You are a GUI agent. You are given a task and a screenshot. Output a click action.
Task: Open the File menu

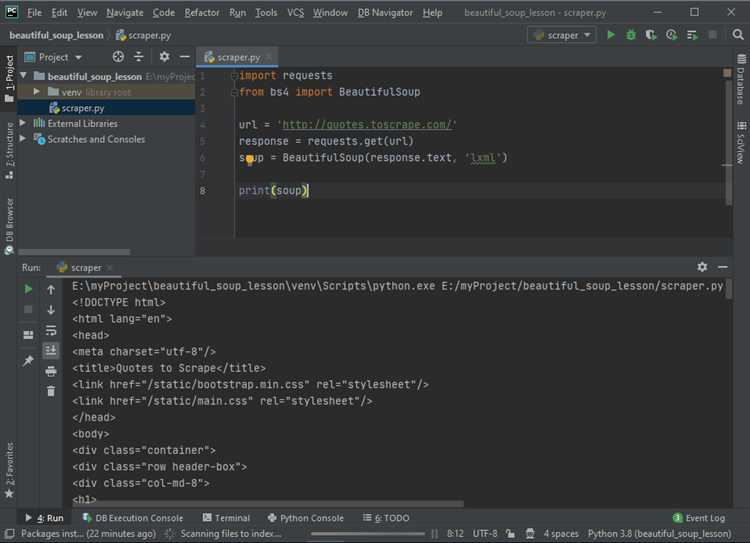(34, 13)
